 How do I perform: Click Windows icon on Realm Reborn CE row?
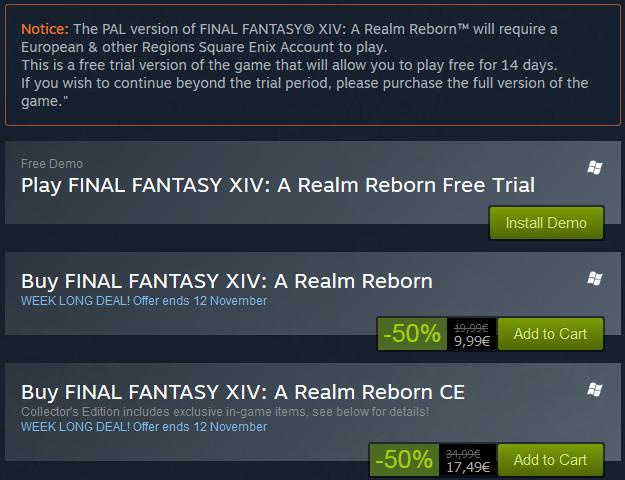(594, 390)
